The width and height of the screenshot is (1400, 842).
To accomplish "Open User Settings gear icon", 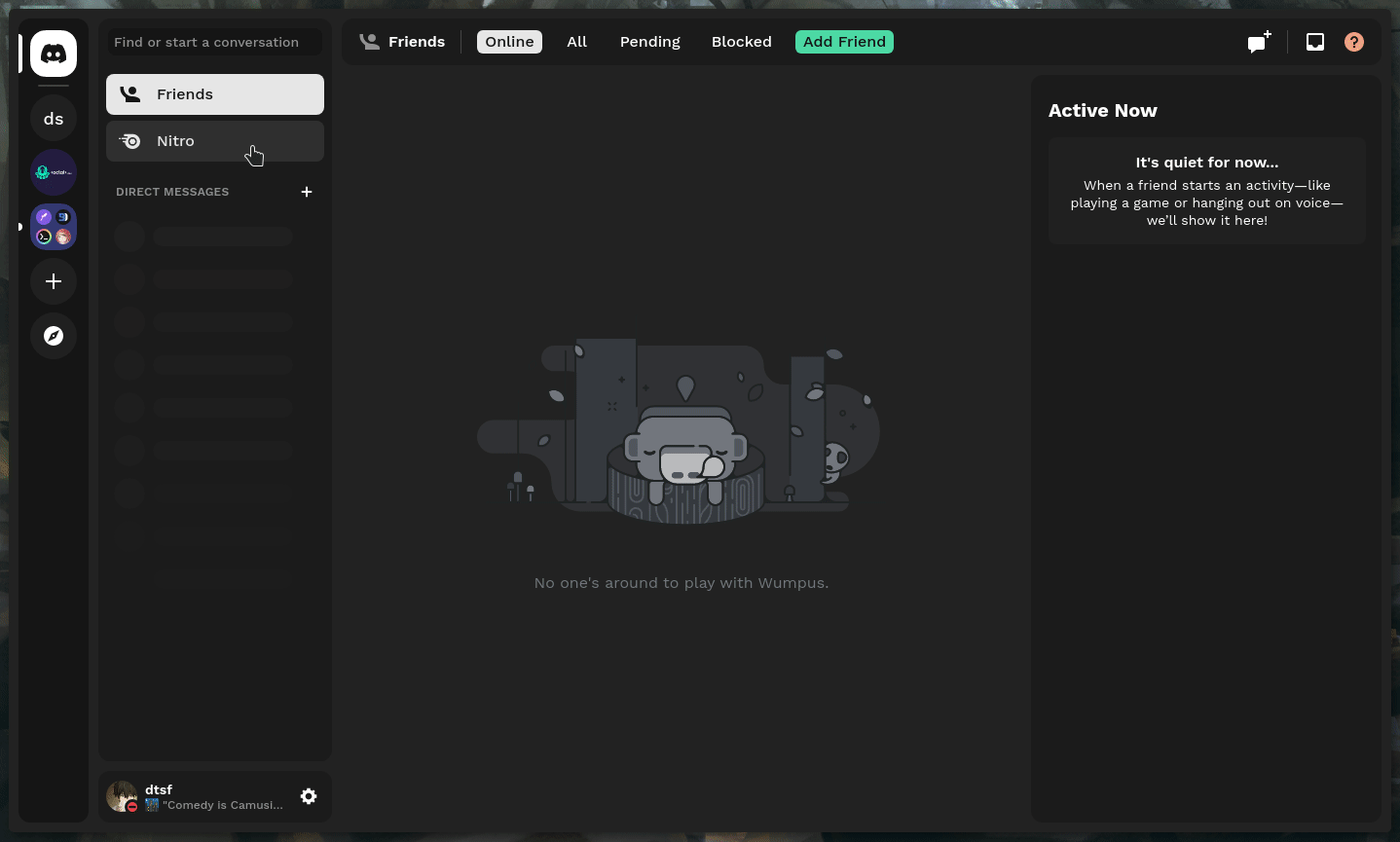I will (x=309, y=796).
